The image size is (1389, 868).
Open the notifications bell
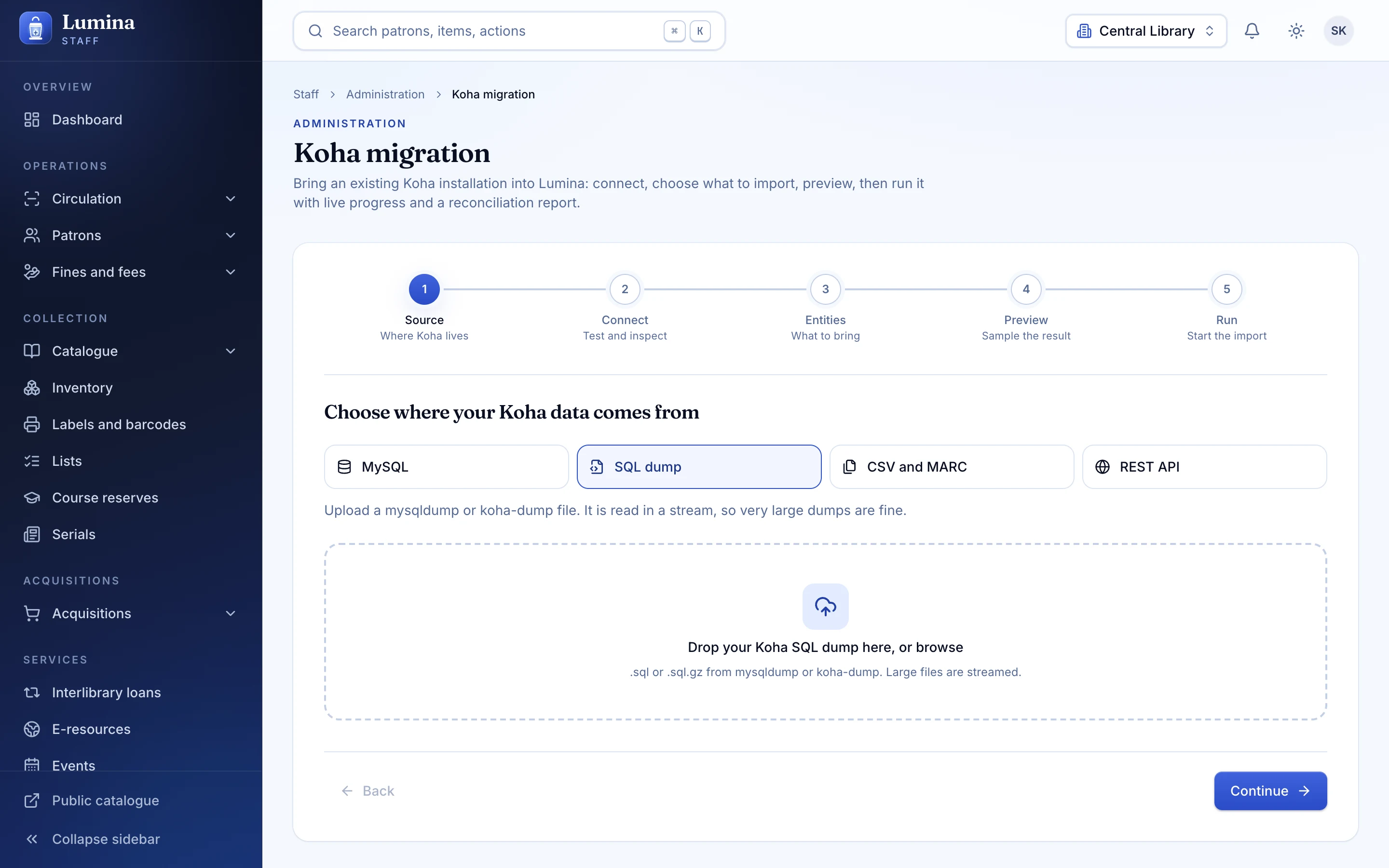(x=1252, y=31)
